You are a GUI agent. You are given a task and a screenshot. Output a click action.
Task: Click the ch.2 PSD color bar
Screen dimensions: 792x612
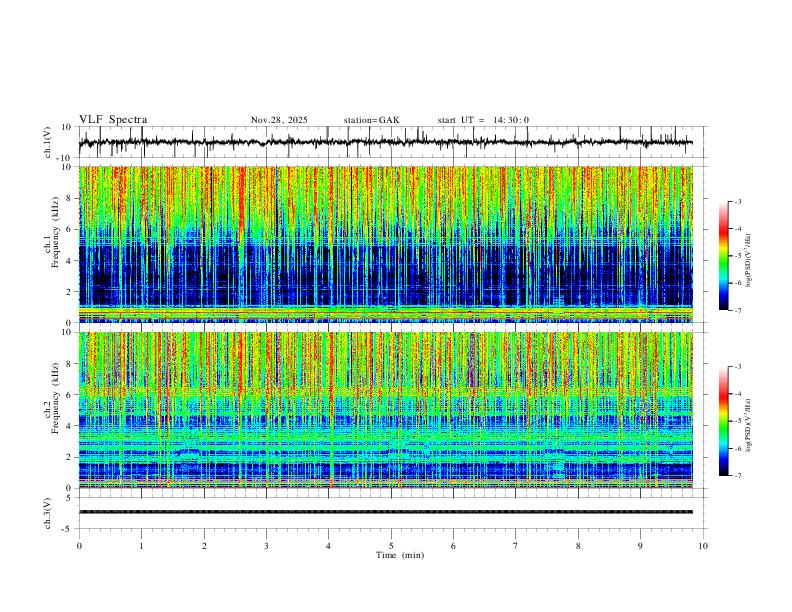pyautogui.click(x=723, y=421)
